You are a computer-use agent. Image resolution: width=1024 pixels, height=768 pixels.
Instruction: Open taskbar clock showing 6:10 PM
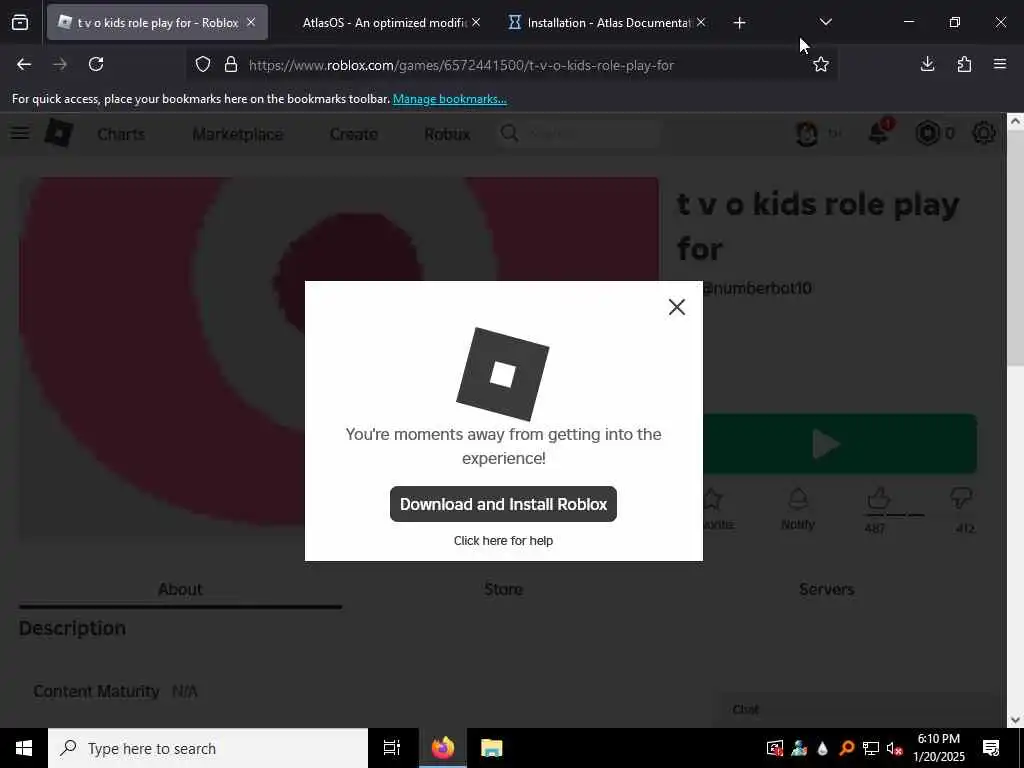click(938, 748)
